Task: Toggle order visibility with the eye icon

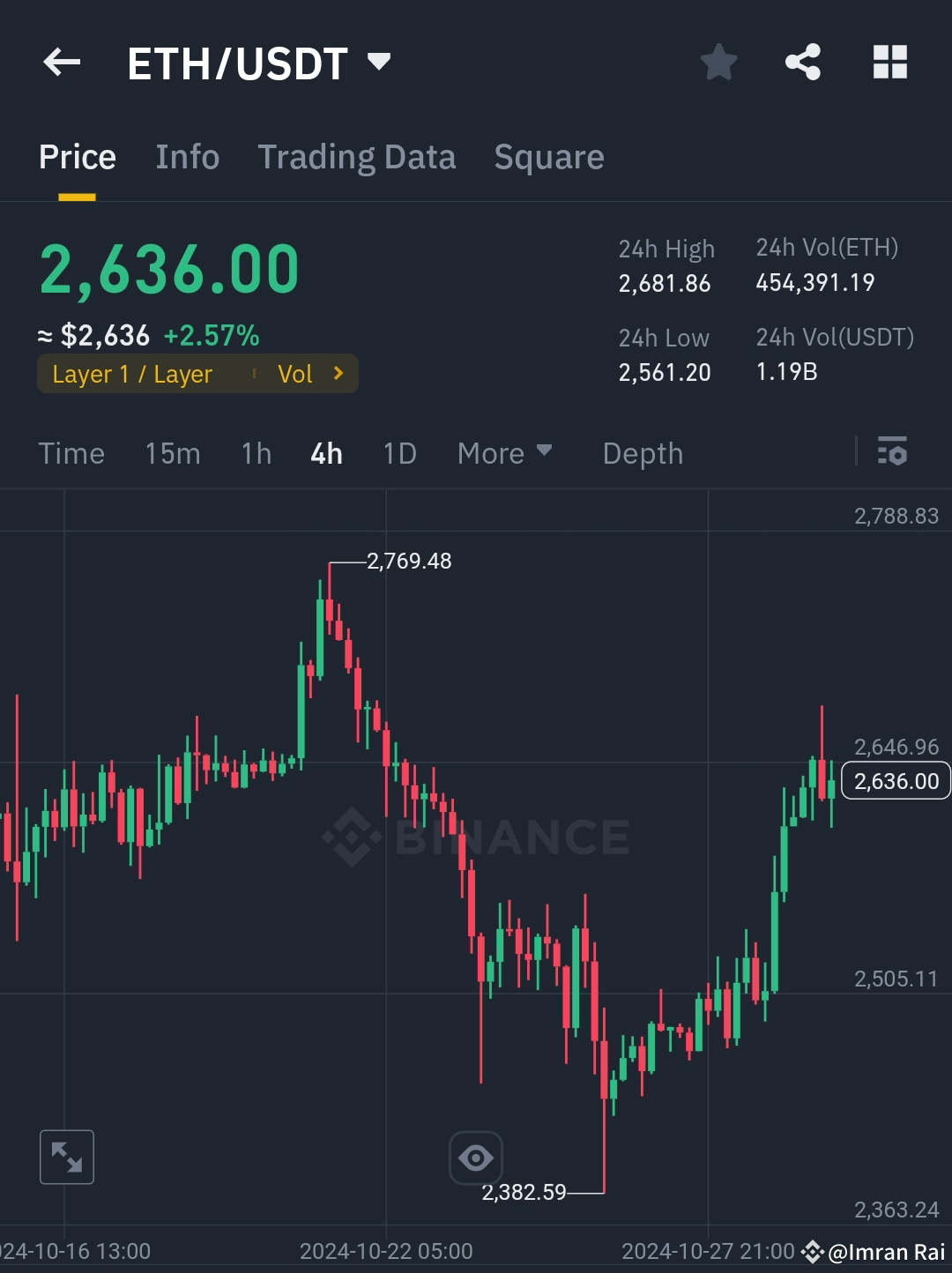Action: click(x=476, y=1158)
